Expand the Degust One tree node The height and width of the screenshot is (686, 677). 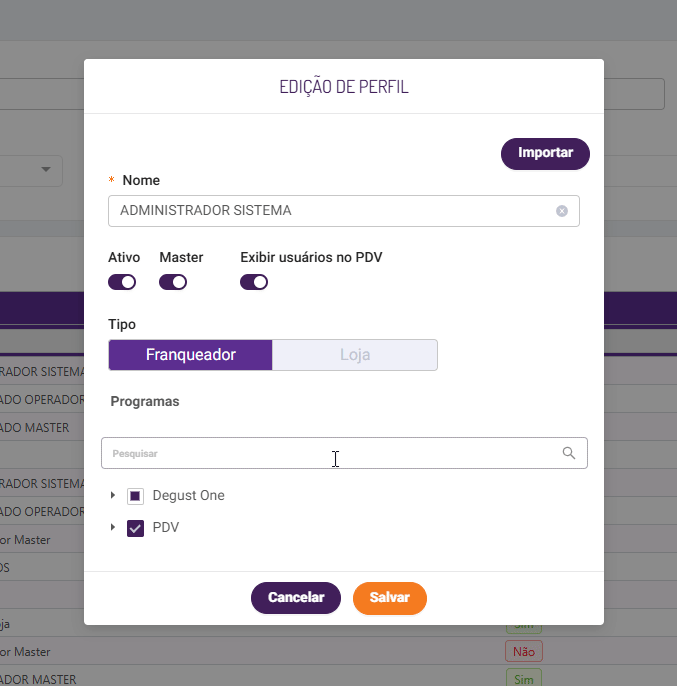[113, 495]
